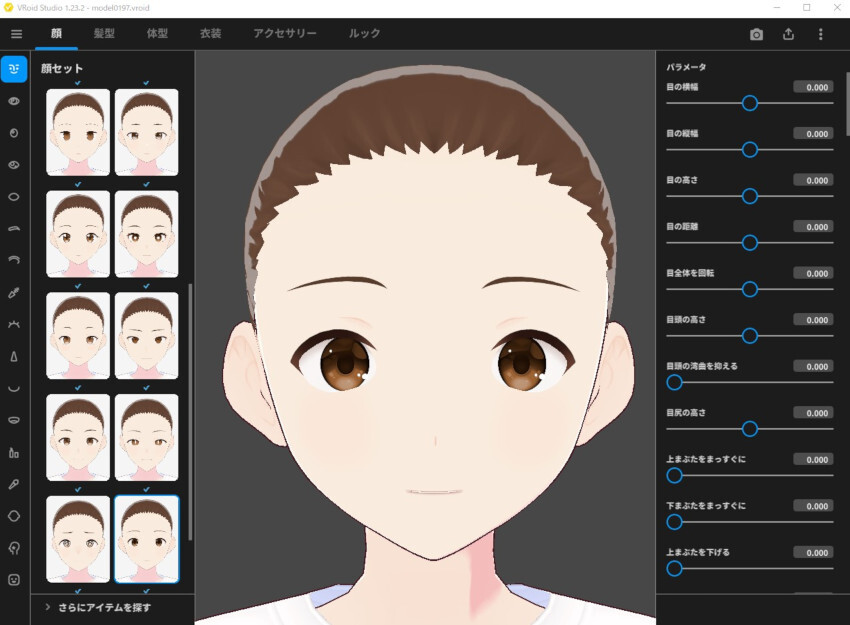The image size is (850, 625).
Task: Click the face set list scrollbar
Action: (190, 410)
